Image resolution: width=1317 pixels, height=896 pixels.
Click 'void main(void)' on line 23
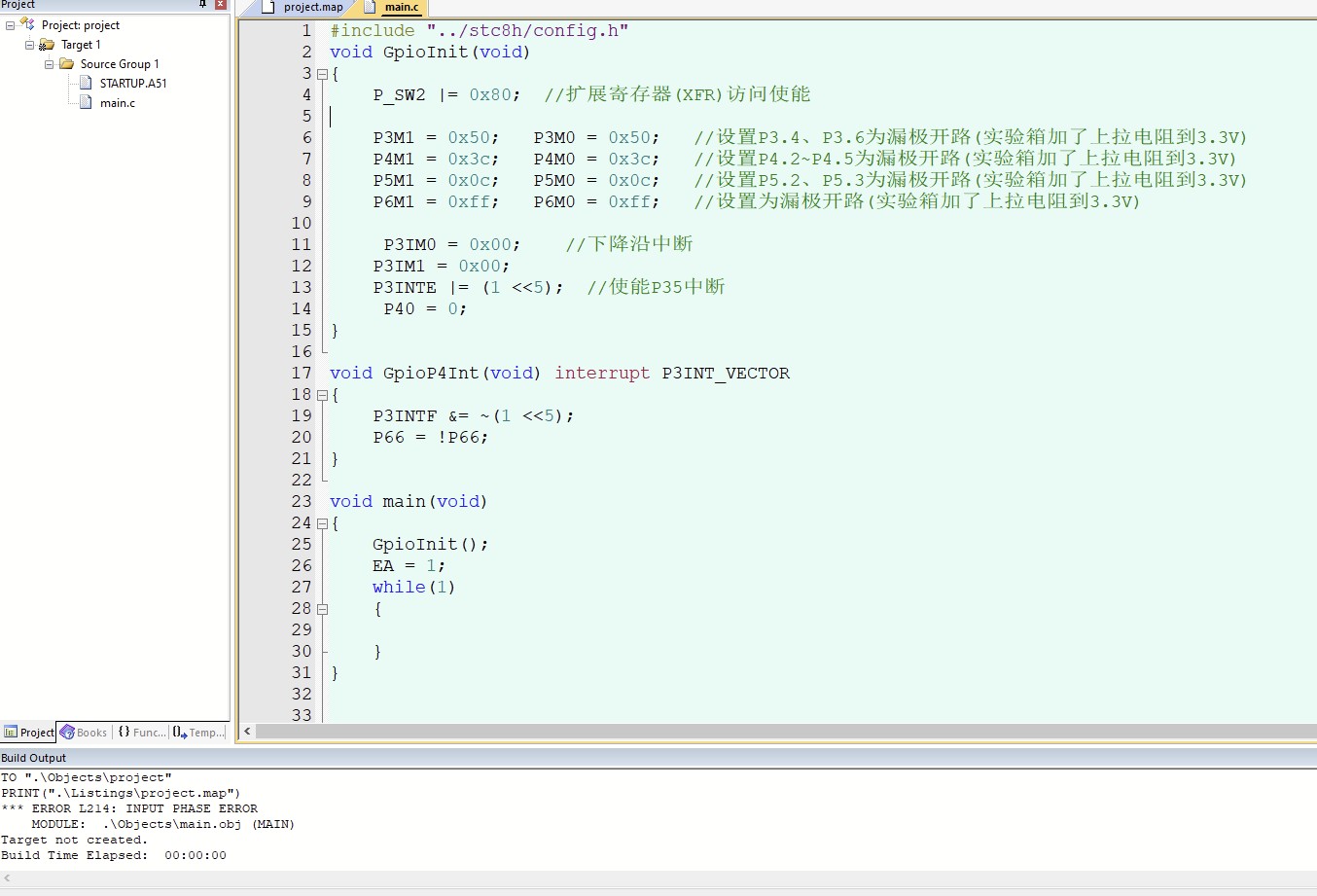tap(409, 502)
